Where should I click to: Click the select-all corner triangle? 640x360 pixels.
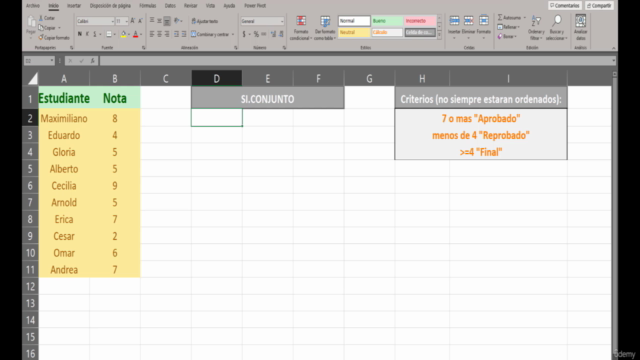pos(33,78)
